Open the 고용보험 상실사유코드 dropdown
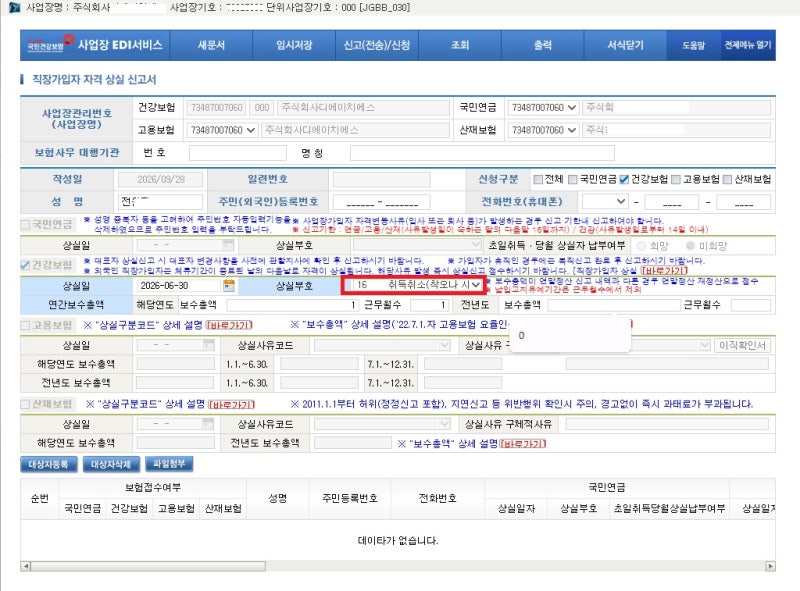 pyautogui.click(x=383, y=346)
